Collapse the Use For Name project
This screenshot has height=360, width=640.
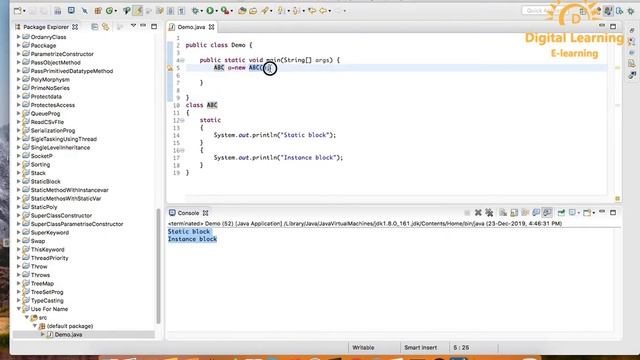(x=18, y=309)
